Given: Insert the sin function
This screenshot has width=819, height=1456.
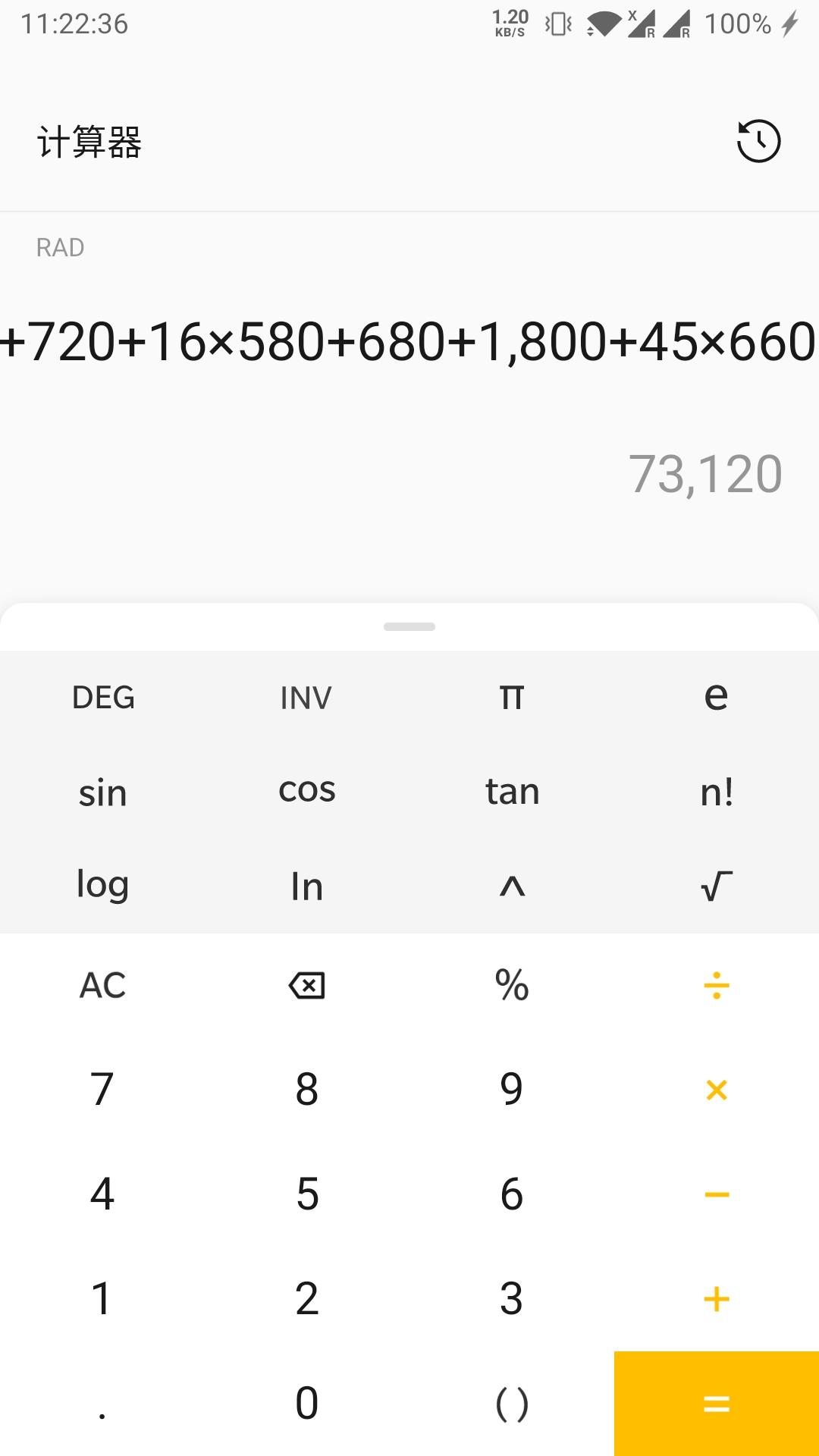Looking at the screenshot, I should (103, 792).
